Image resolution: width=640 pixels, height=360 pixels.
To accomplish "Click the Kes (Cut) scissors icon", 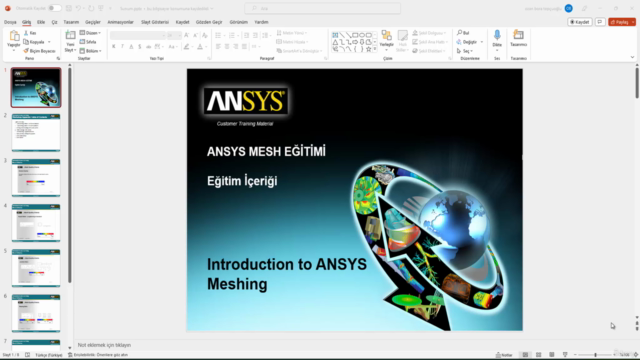I will point(26,33).
